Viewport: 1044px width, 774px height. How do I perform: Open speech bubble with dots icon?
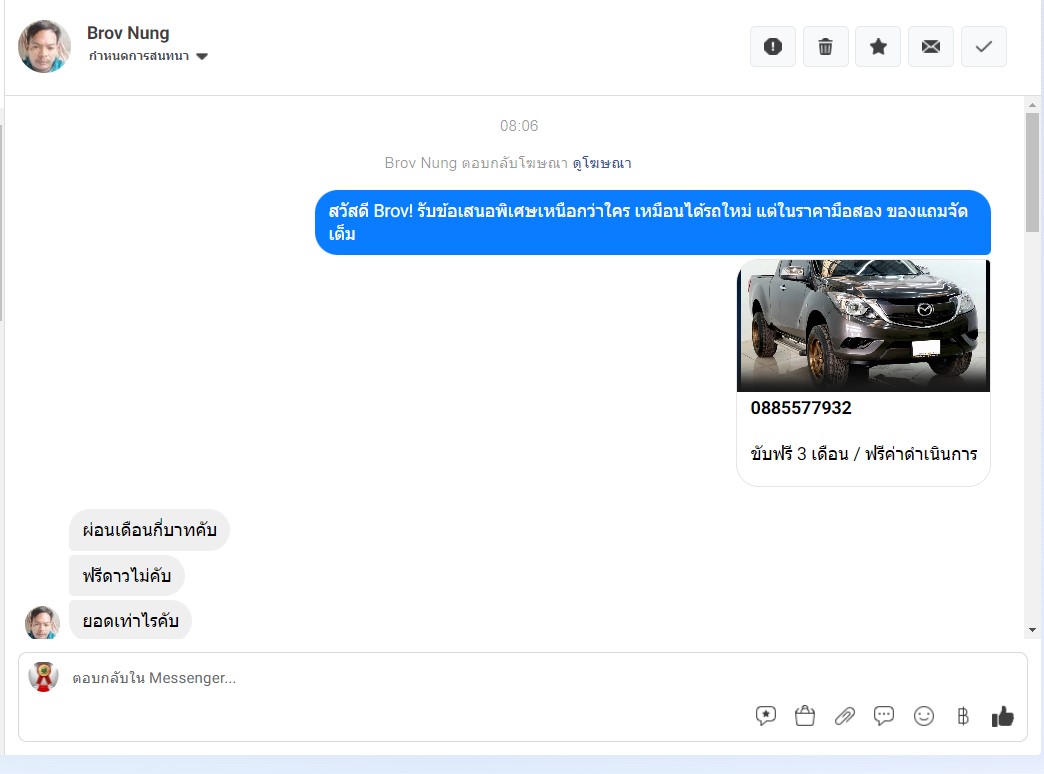coord(884,716)
